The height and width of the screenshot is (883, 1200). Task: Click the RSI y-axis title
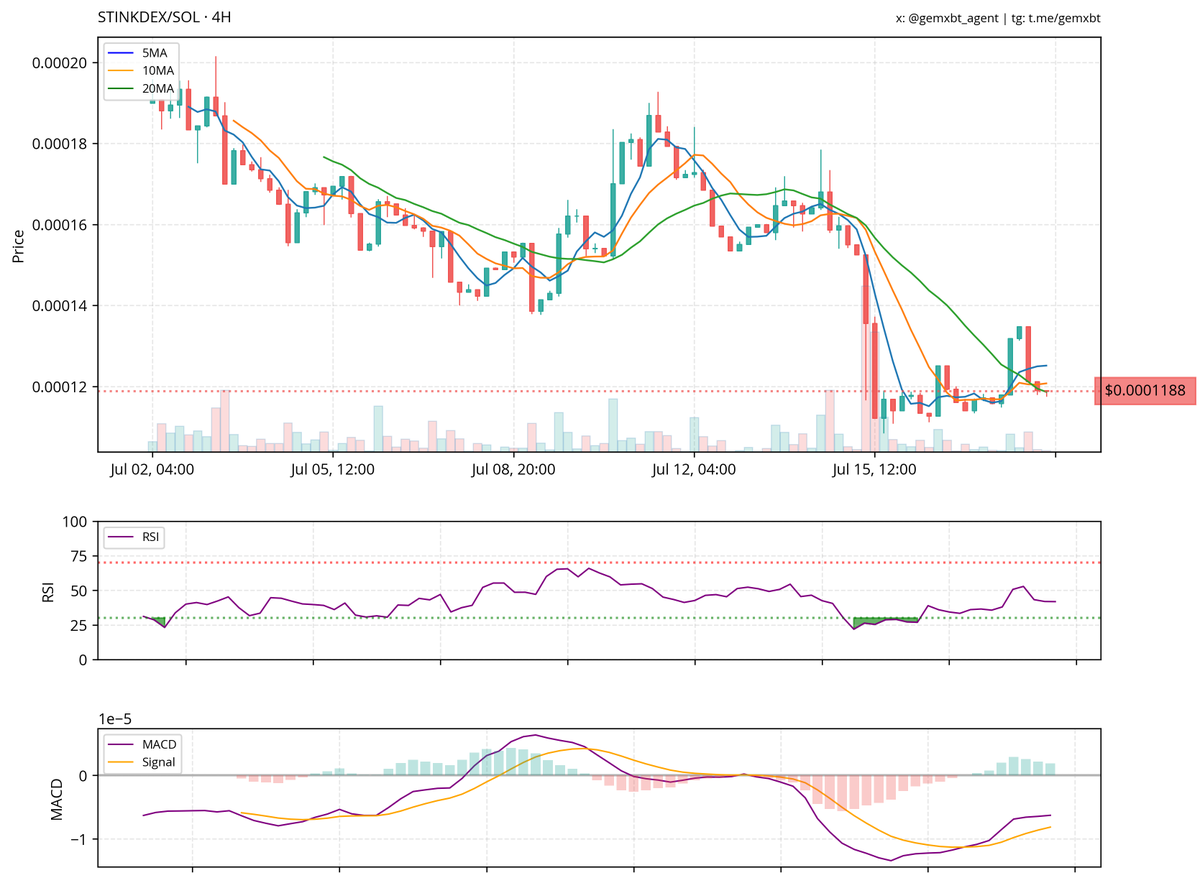[48, 591]
